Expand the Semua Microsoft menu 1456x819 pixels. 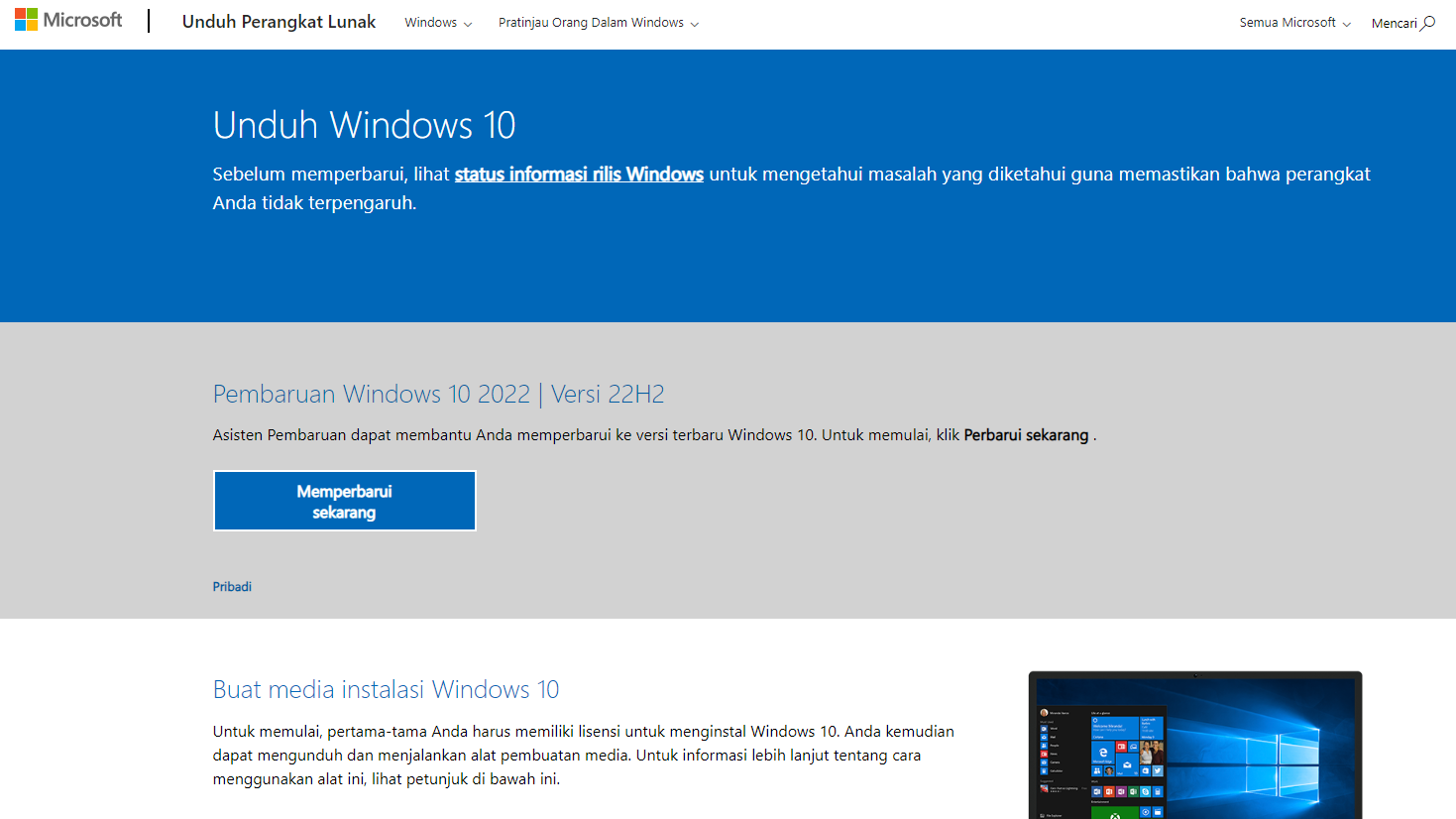1294,23
